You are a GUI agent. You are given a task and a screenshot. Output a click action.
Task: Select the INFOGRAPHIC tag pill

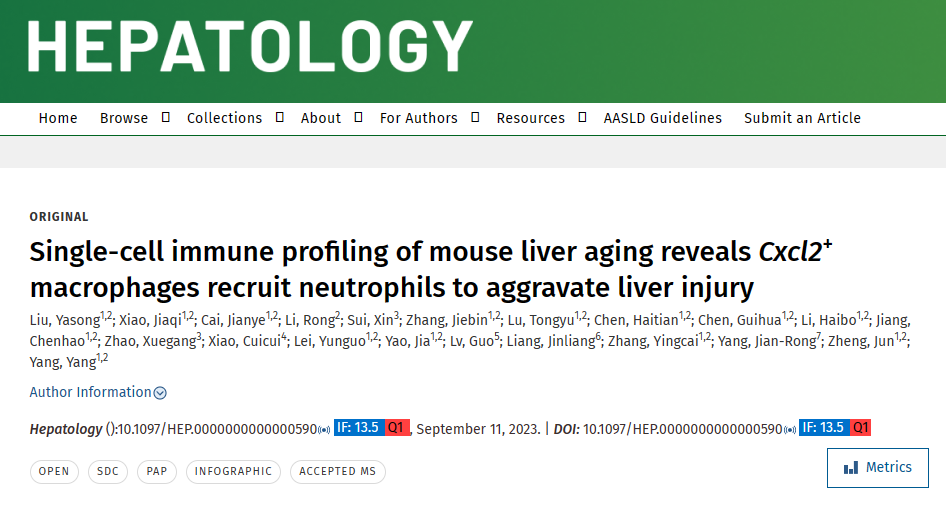click(x=233, y=472)
